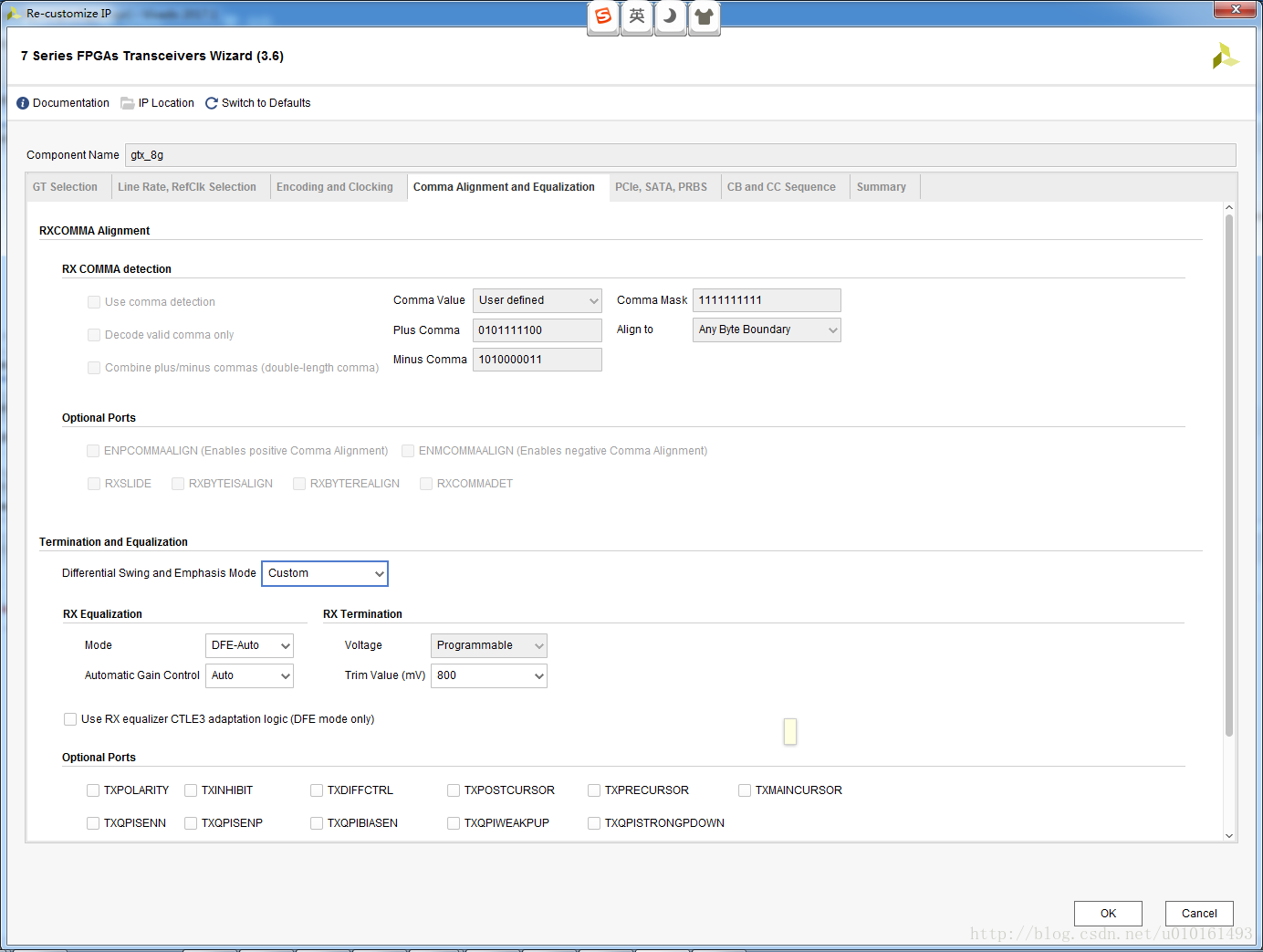Enable the TXQPISTRONGPDOWN checkbox

[x=594, y=823]
